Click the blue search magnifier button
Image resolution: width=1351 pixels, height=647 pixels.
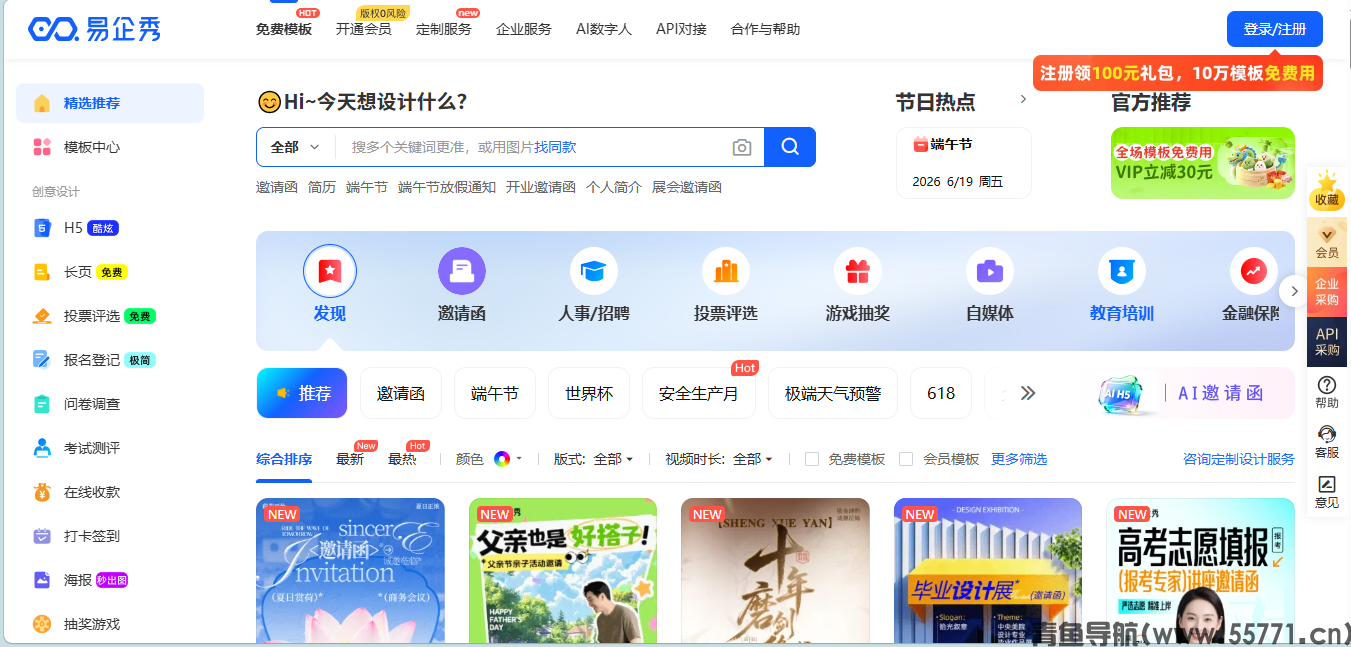tap(790, 147)
